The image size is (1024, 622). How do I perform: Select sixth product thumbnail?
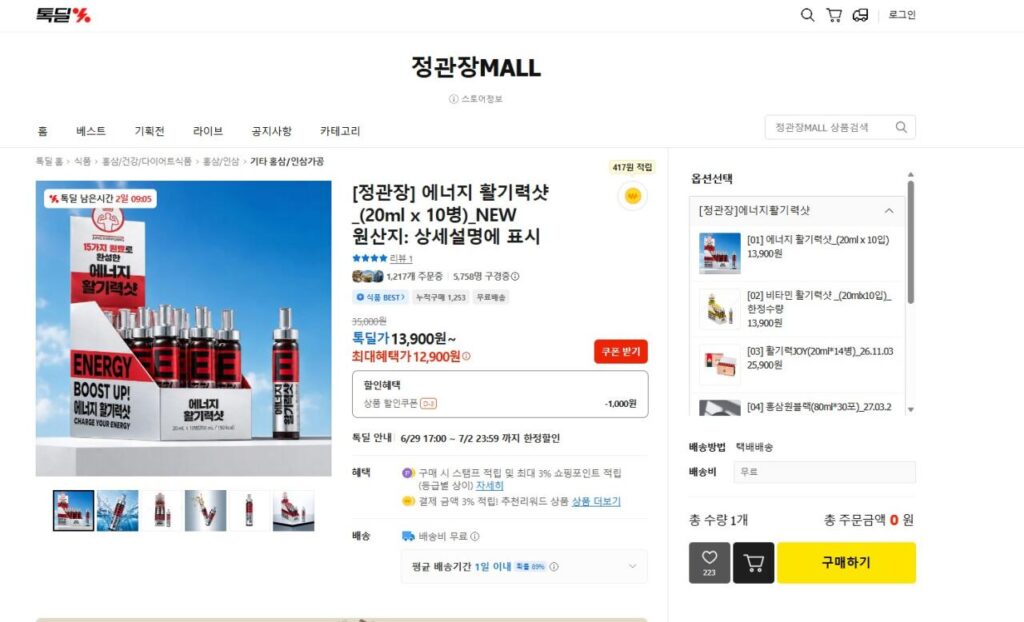click(293, 510)
